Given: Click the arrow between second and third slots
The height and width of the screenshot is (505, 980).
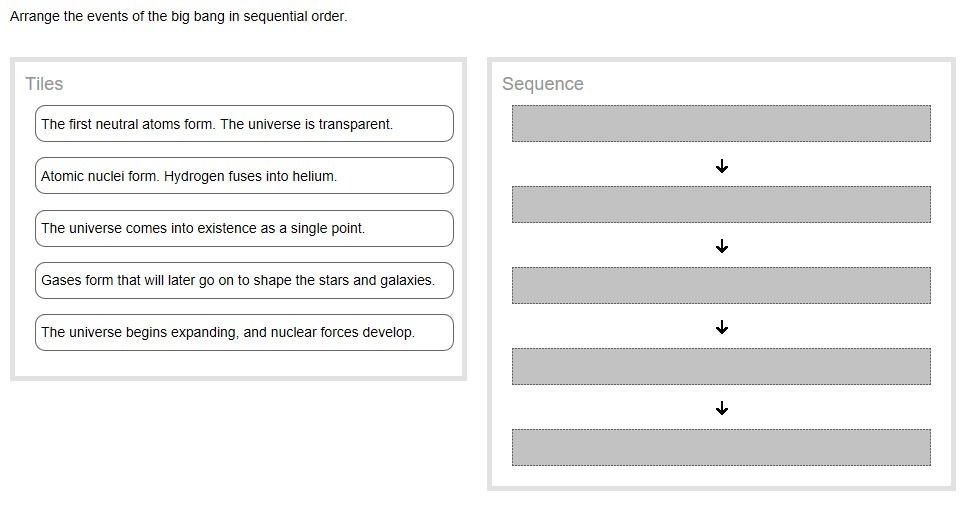Looking at the screenshot, I should coord(722,247).
